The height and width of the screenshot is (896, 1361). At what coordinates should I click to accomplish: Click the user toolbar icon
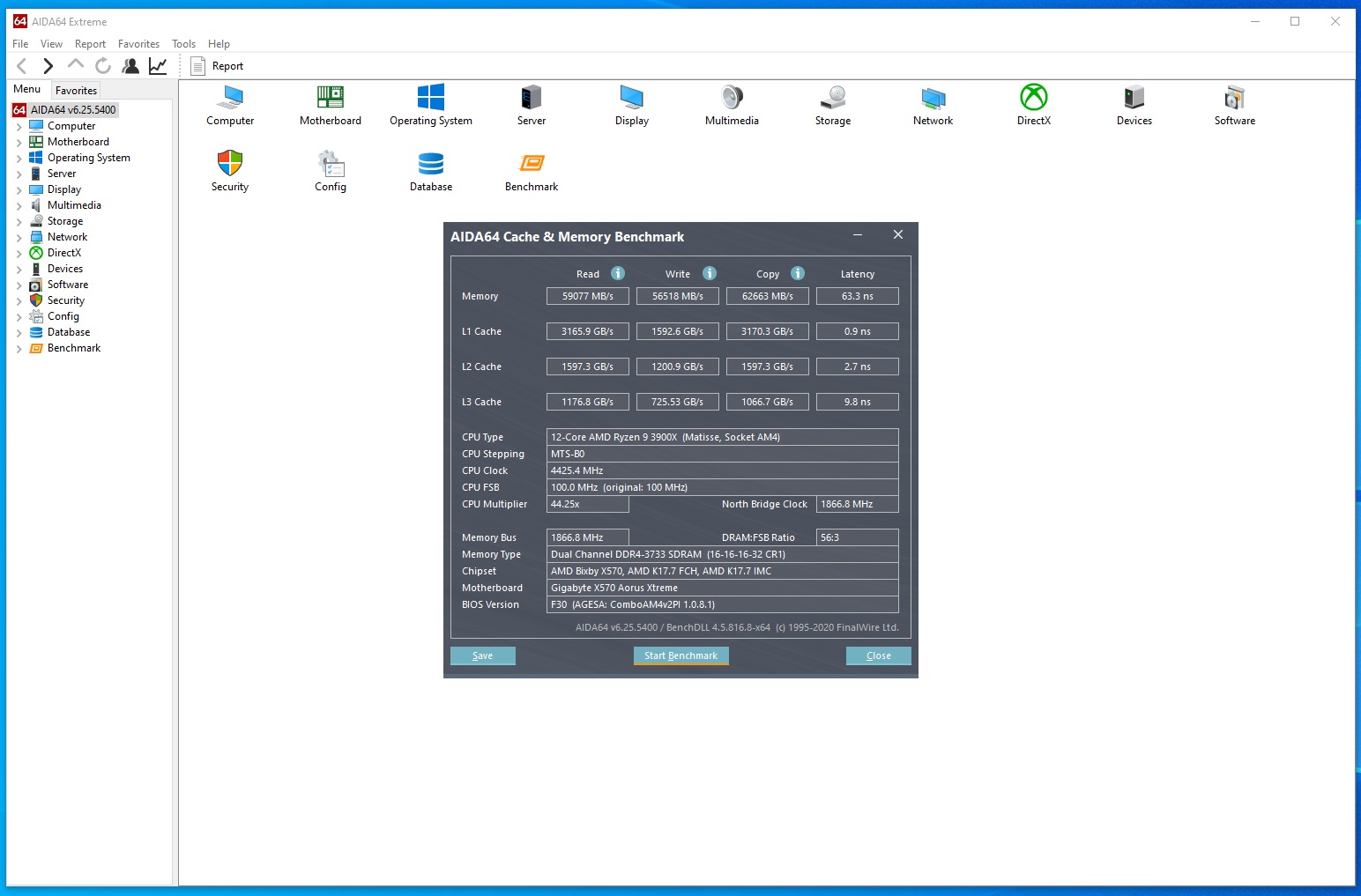point(130,66)
